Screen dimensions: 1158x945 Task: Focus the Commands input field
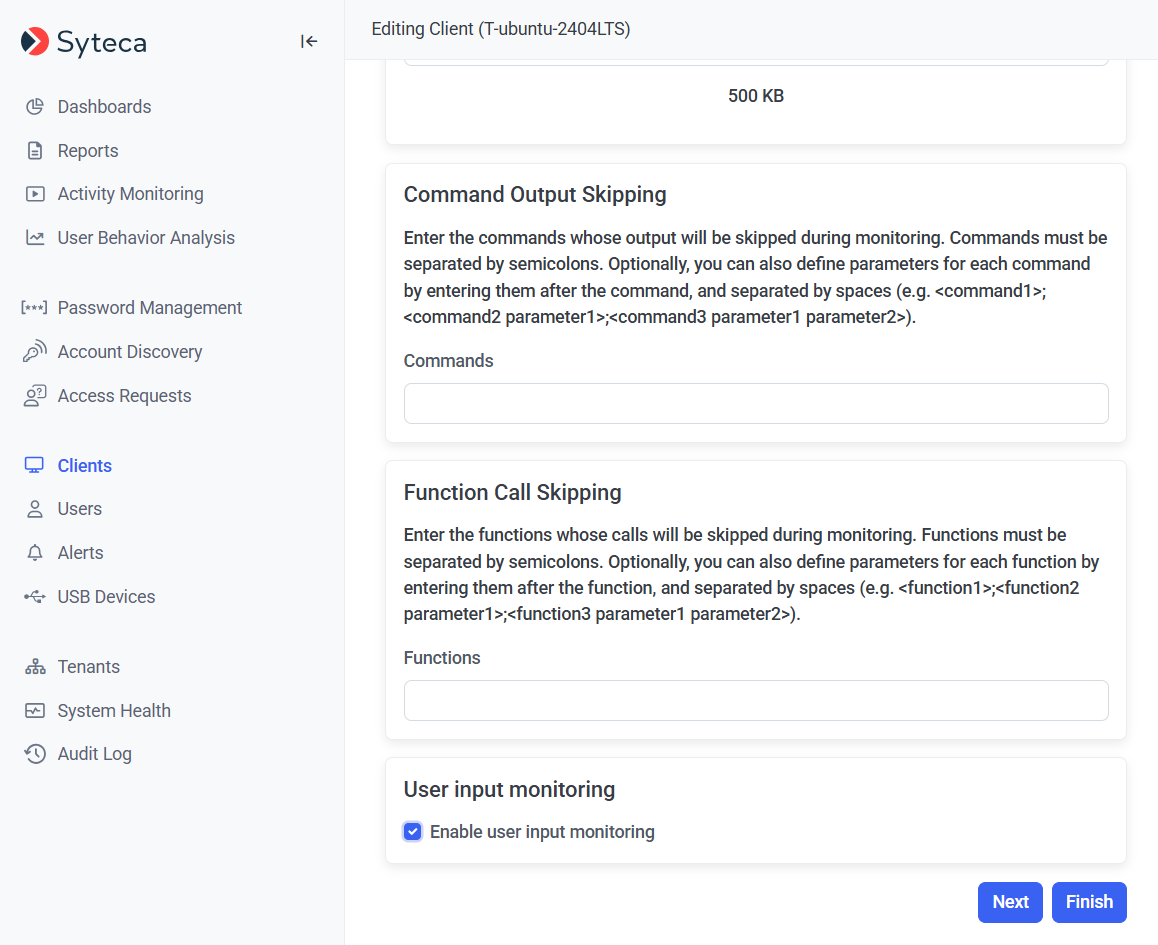click(756, 403)
